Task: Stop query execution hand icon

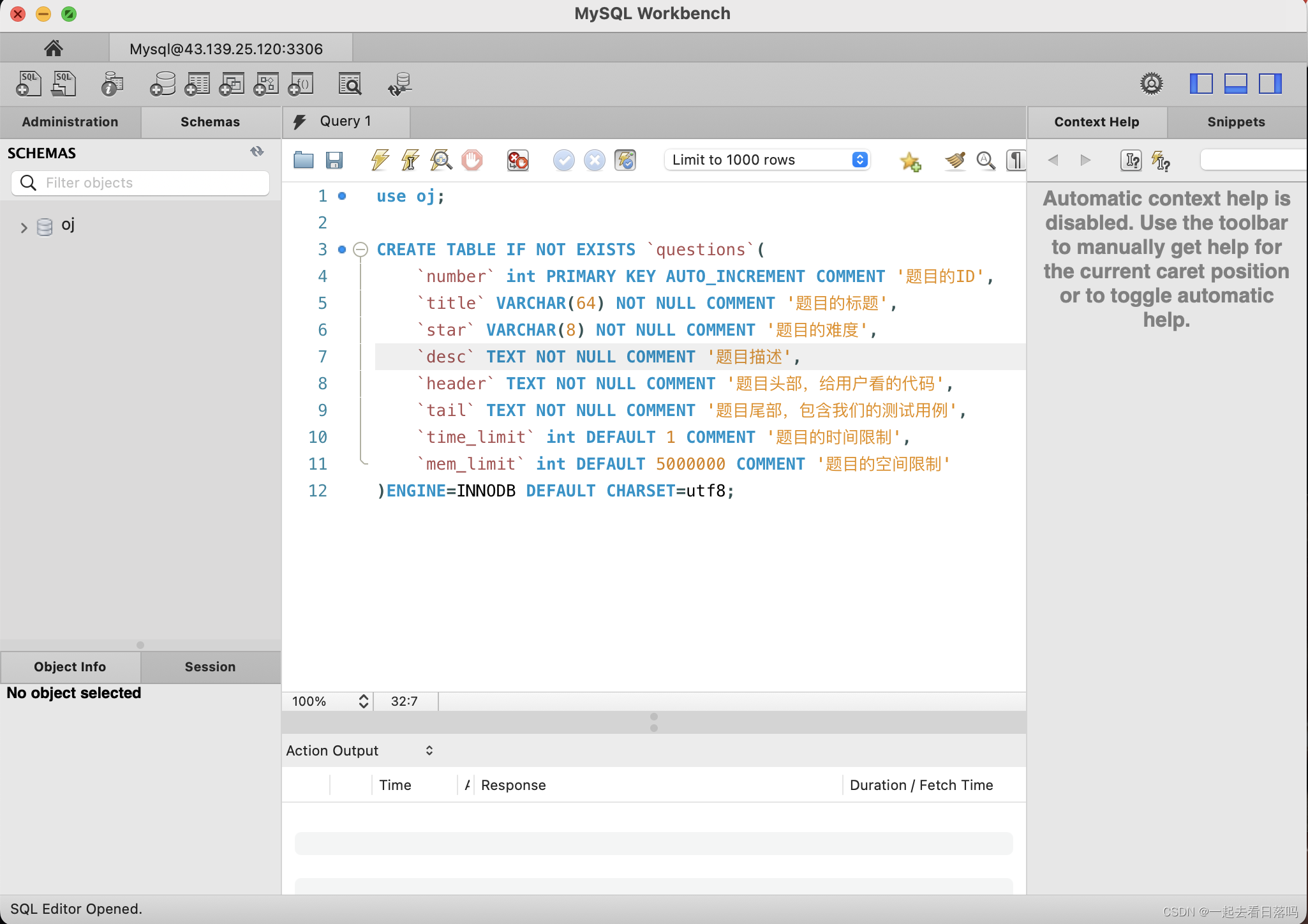Action: point(472,160)
